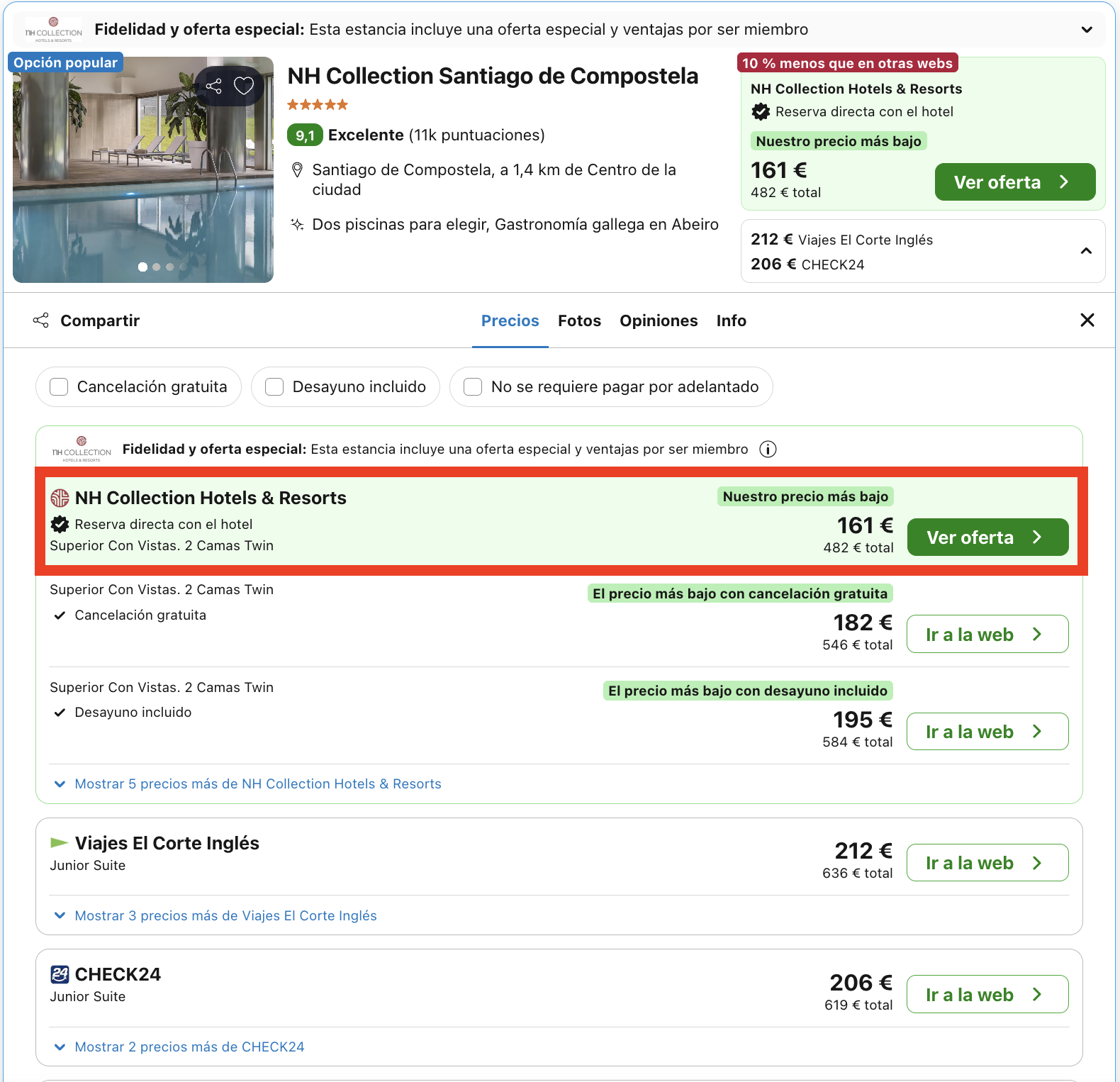Image resolution: width=1120 pixels, height=1082 pixels.
Task: Switch to the Precios tab
Action: pos(510,321)
